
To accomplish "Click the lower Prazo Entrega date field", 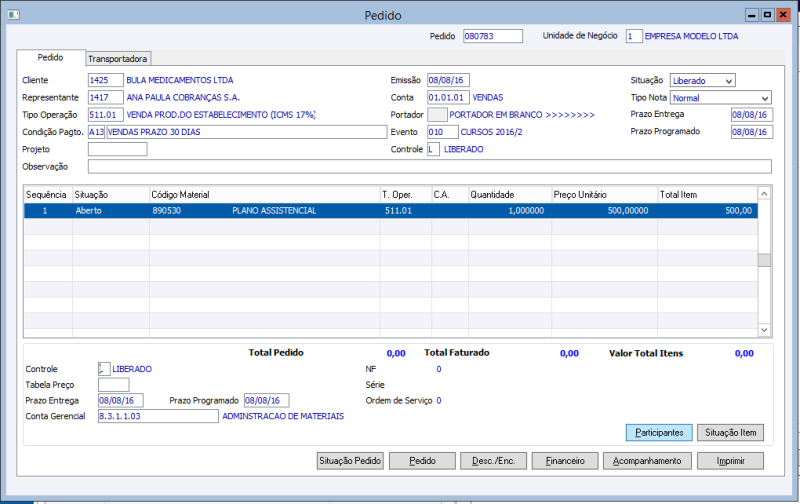I will 120,400.
